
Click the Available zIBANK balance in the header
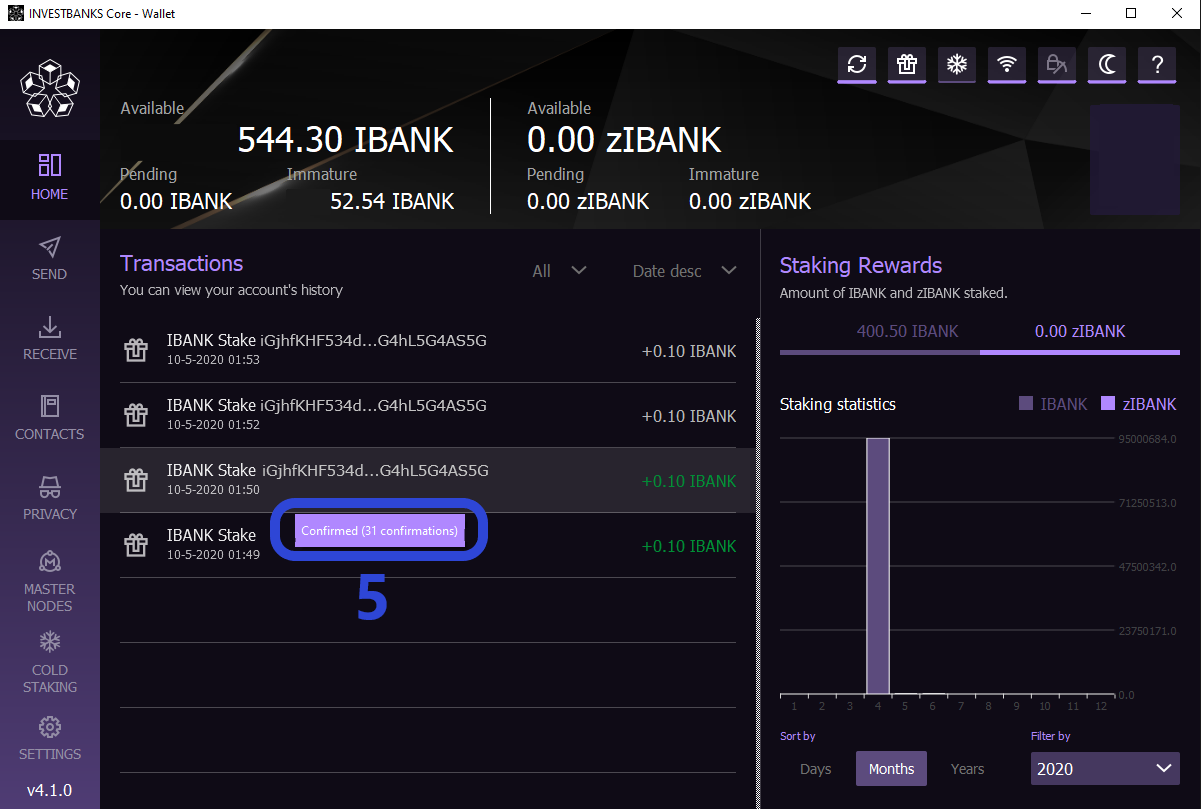[624, 140]
